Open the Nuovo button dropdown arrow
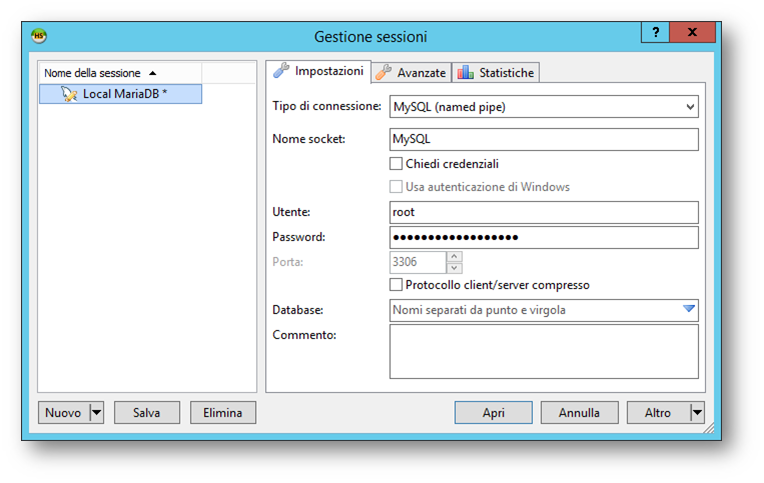Image resolution: width=764 pixels, height=483 pixels. tap(96, 412)
